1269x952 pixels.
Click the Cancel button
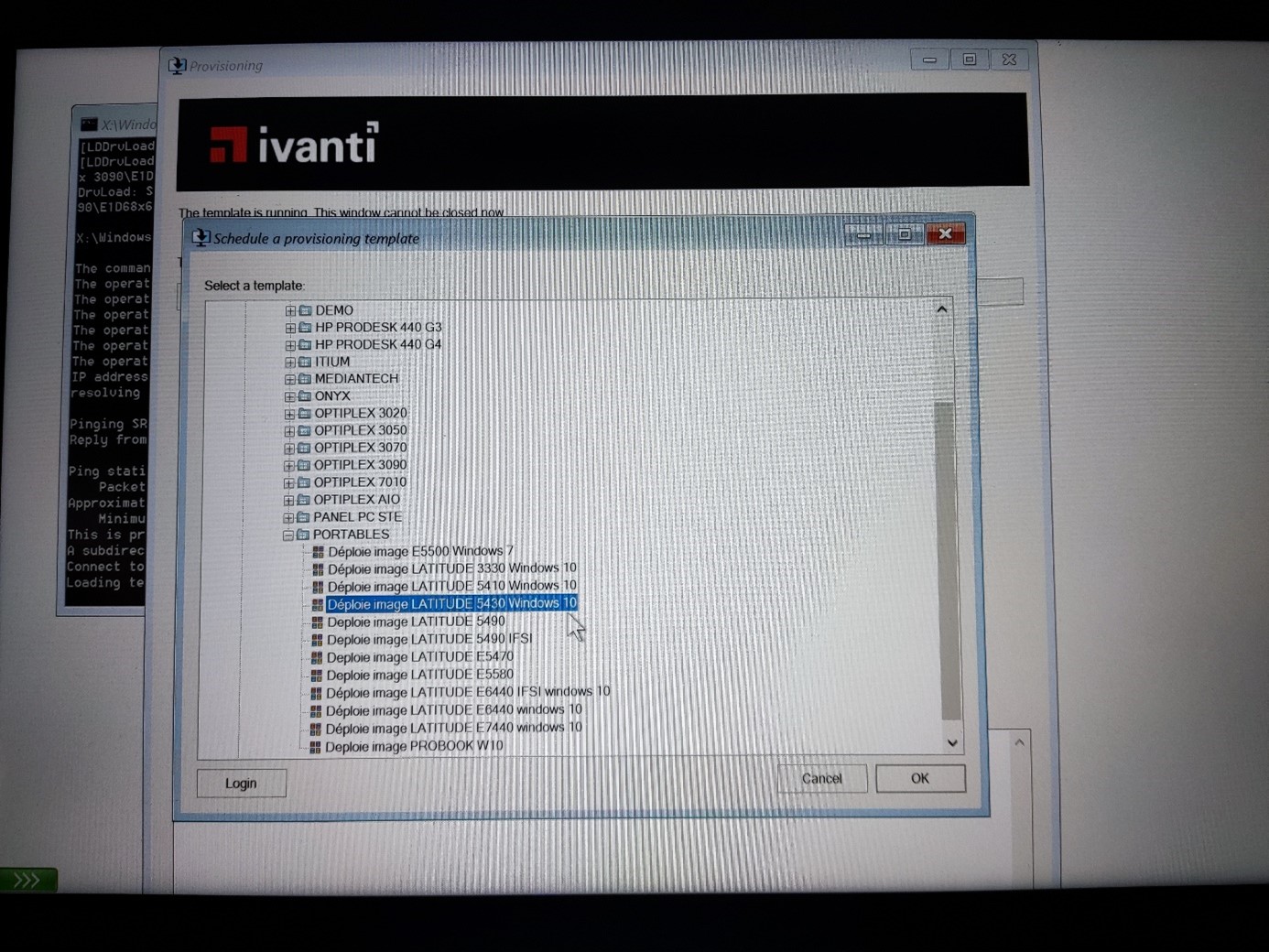821,779
